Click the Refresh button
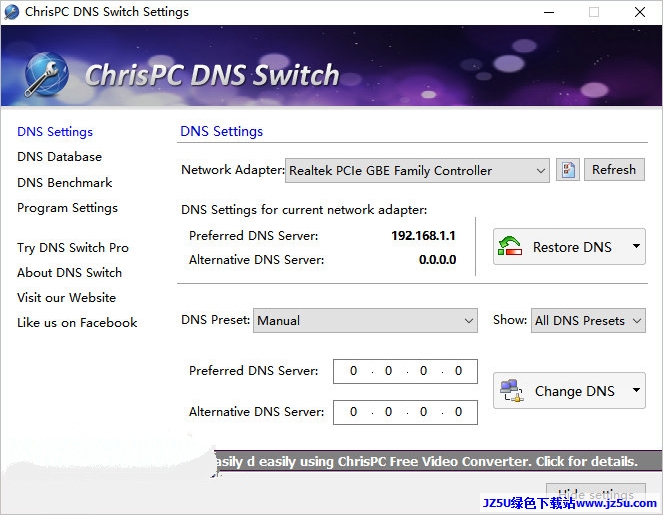Viewport: 663px width, 515px height. (x=614, y=170)
